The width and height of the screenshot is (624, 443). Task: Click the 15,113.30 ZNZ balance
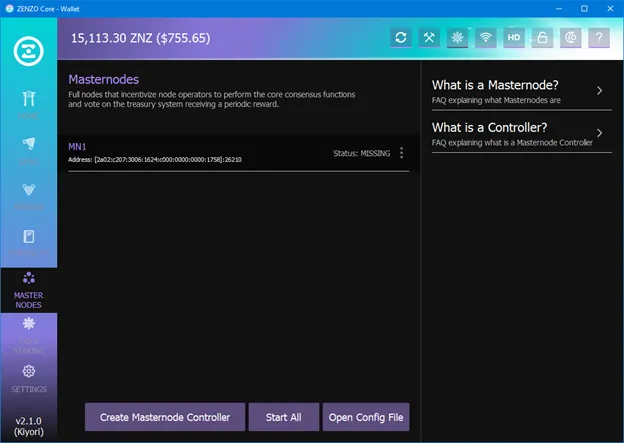pyautogui.click(x=140, y=38)
